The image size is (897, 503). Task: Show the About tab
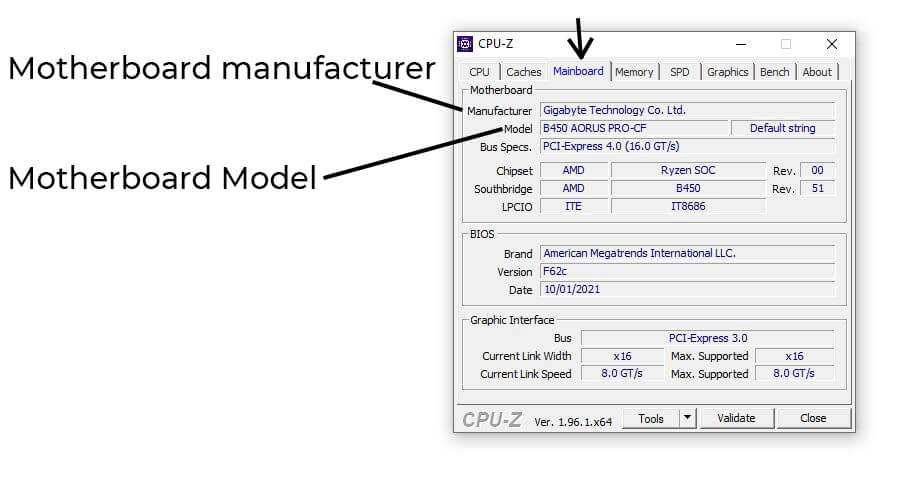tap(817, 72)
